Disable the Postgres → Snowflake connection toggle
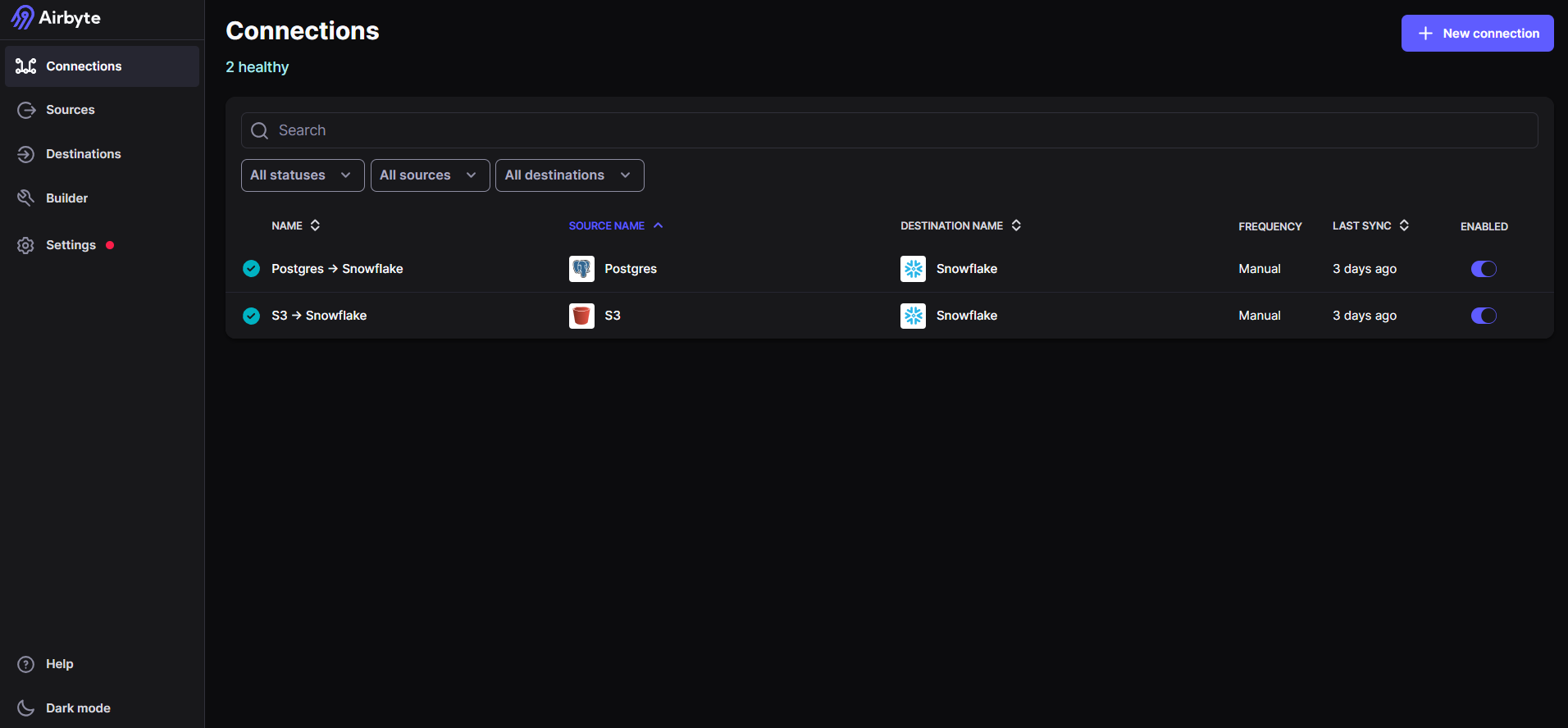Screen dimensions: 1568x728 pos(1484,269)
